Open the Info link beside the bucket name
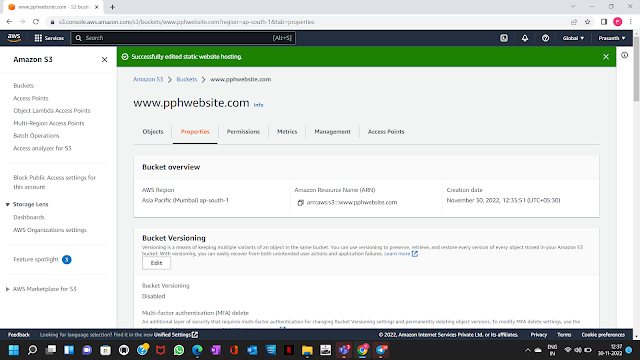This screenshot has width=640, height=360. 258,105
